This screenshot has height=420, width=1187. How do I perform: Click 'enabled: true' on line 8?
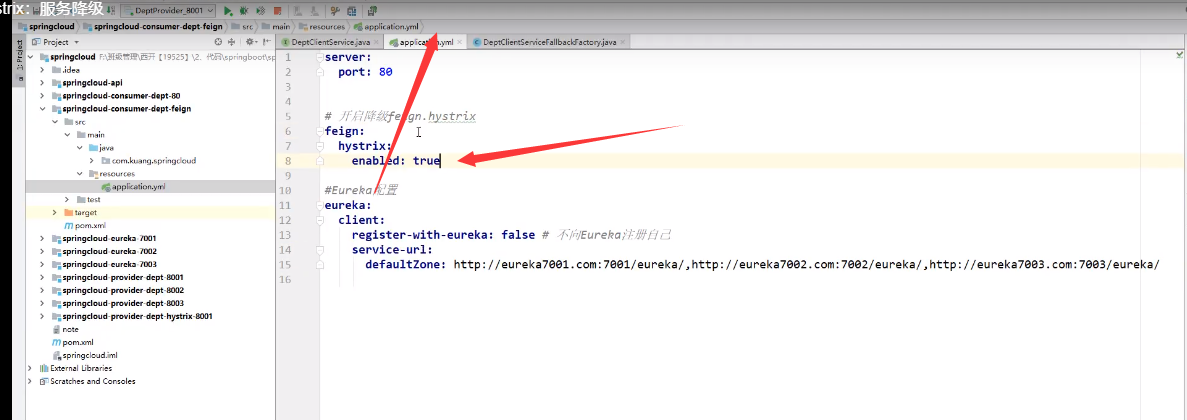396,160
